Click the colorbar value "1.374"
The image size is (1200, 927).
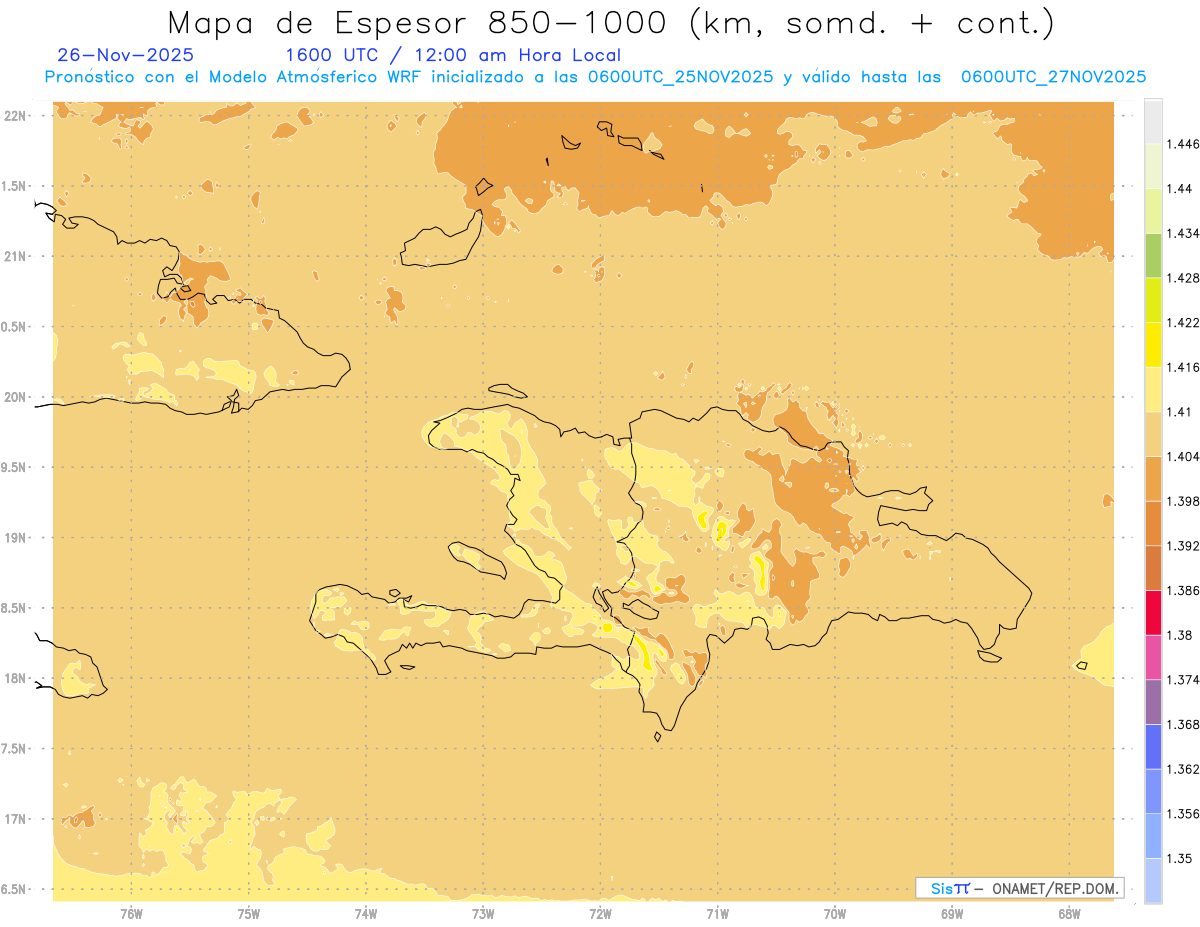(x=1183, y=680)
